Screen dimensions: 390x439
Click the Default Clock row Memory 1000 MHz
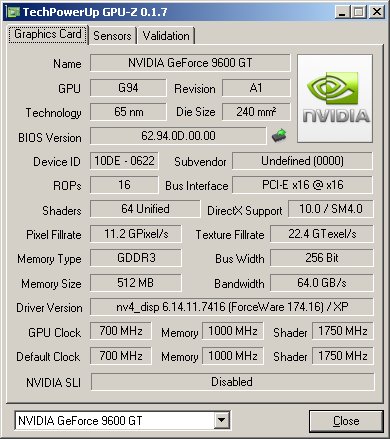(x=233, y=356)
